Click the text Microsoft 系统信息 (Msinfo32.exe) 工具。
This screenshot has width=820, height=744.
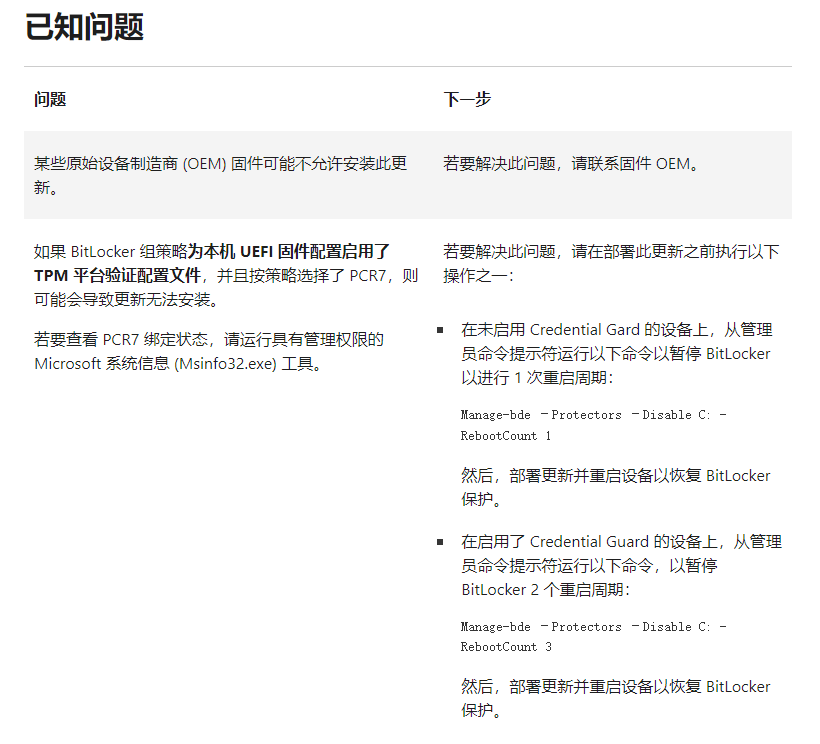pos(178,363)
